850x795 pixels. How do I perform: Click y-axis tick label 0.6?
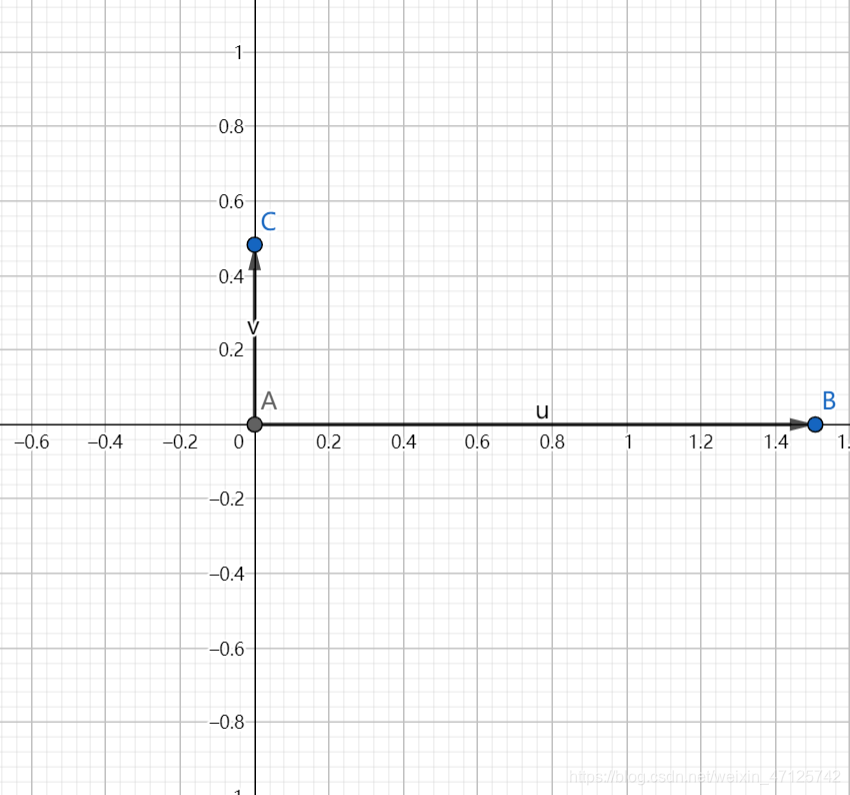[231, 202]
